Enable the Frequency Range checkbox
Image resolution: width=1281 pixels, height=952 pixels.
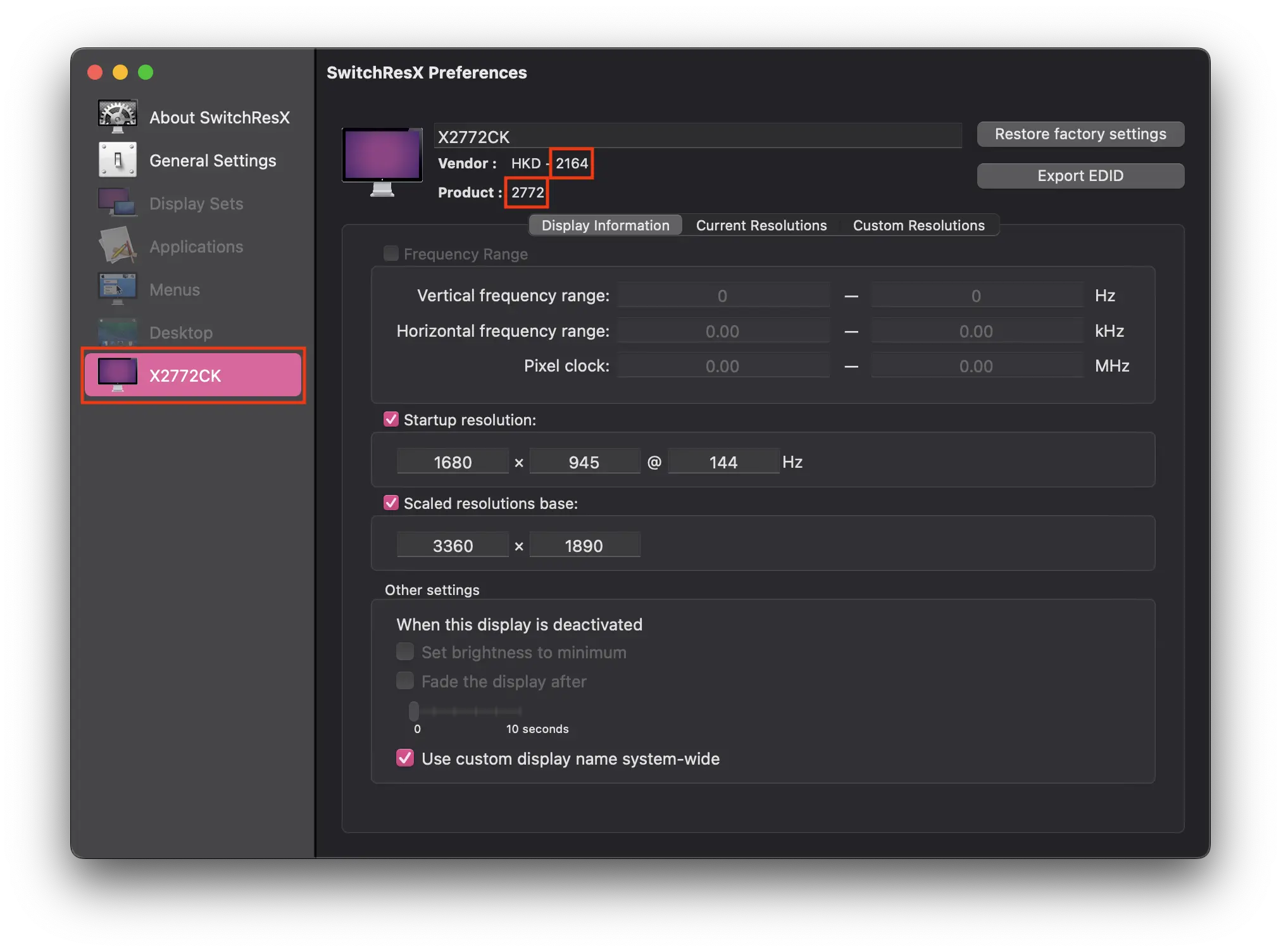coord(391,253)
